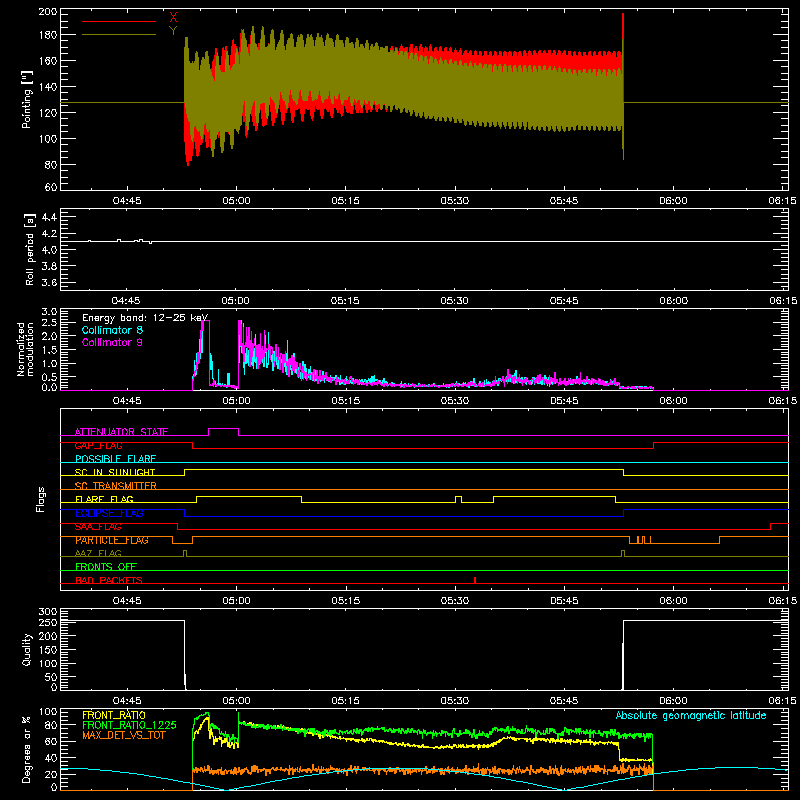Click the 200 tick on Pointing axis
This screenshot has height=800, width=800.
[48, 12]
